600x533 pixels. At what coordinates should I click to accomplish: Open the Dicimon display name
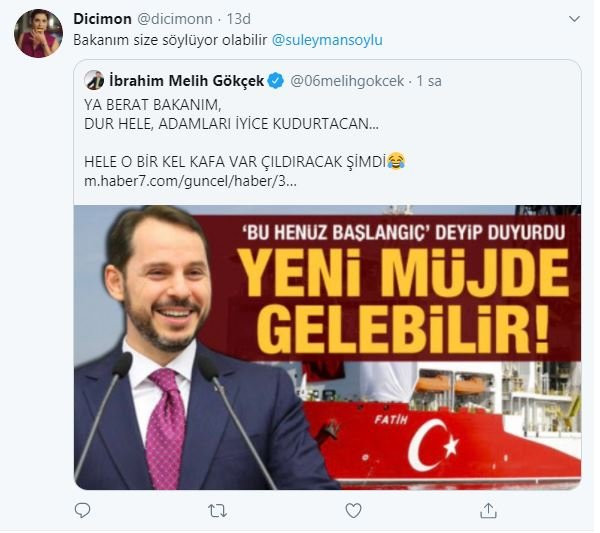click(102, 19)
